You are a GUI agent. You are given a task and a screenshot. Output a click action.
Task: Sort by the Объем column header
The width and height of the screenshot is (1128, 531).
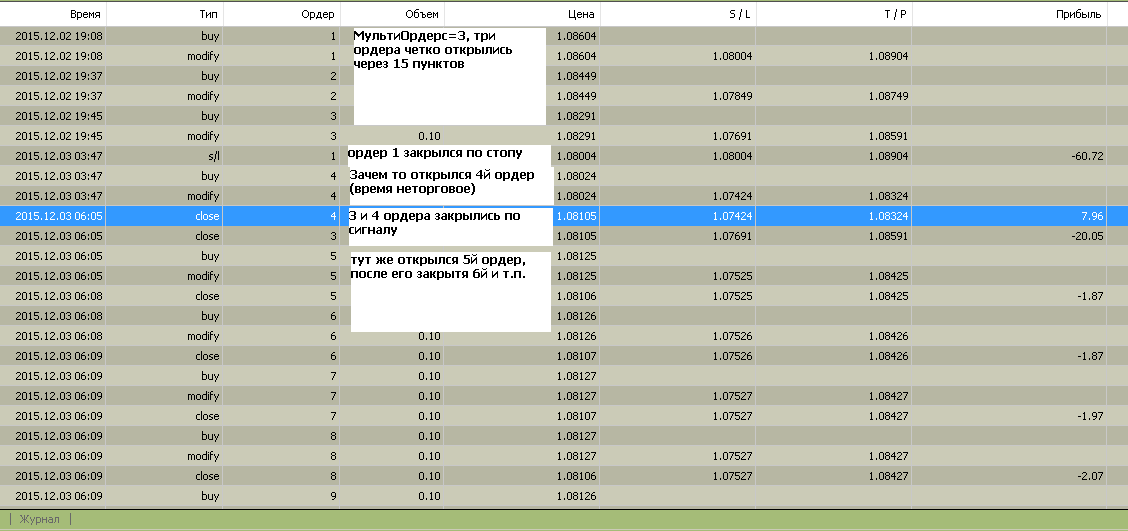(x=422, y=14)
